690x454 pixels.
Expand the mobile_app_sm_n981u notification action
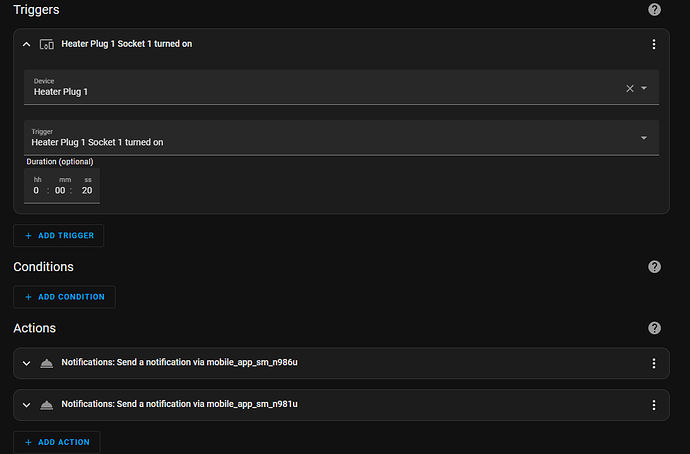(27, 405)
